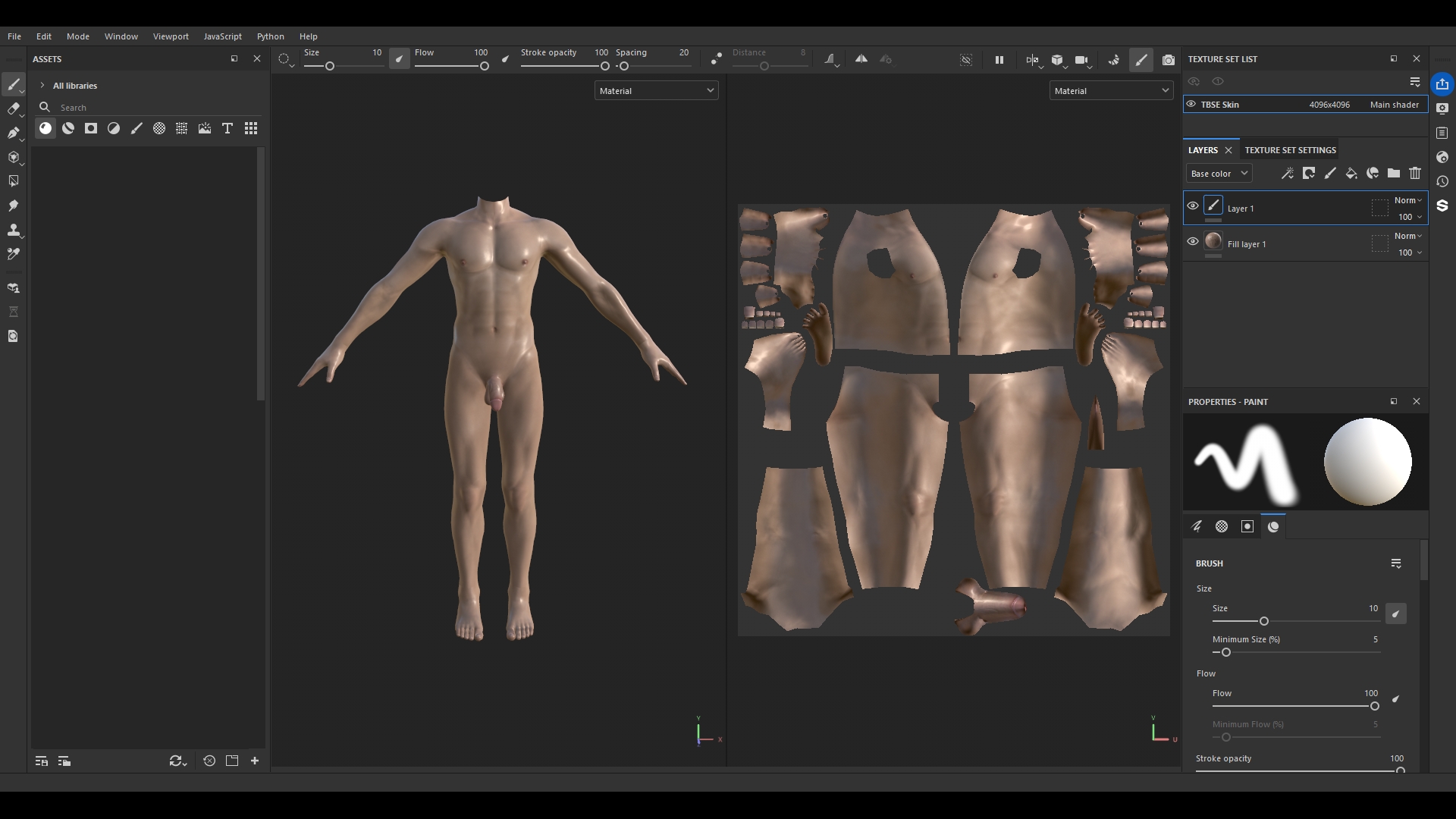Adjust Minimum Size slider in Brush properties
Image resolution: width=1456 pixels, height=819 pixels.
[x=1296, y=652]
